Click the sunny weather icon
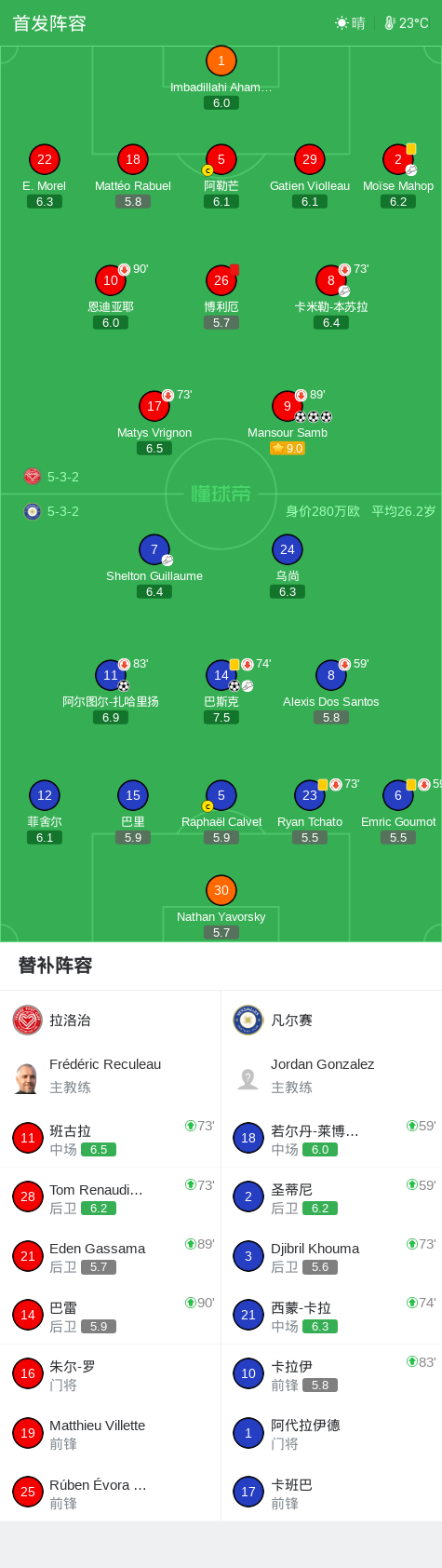This screenshot has width=442, height=1568. coord(342,23)
